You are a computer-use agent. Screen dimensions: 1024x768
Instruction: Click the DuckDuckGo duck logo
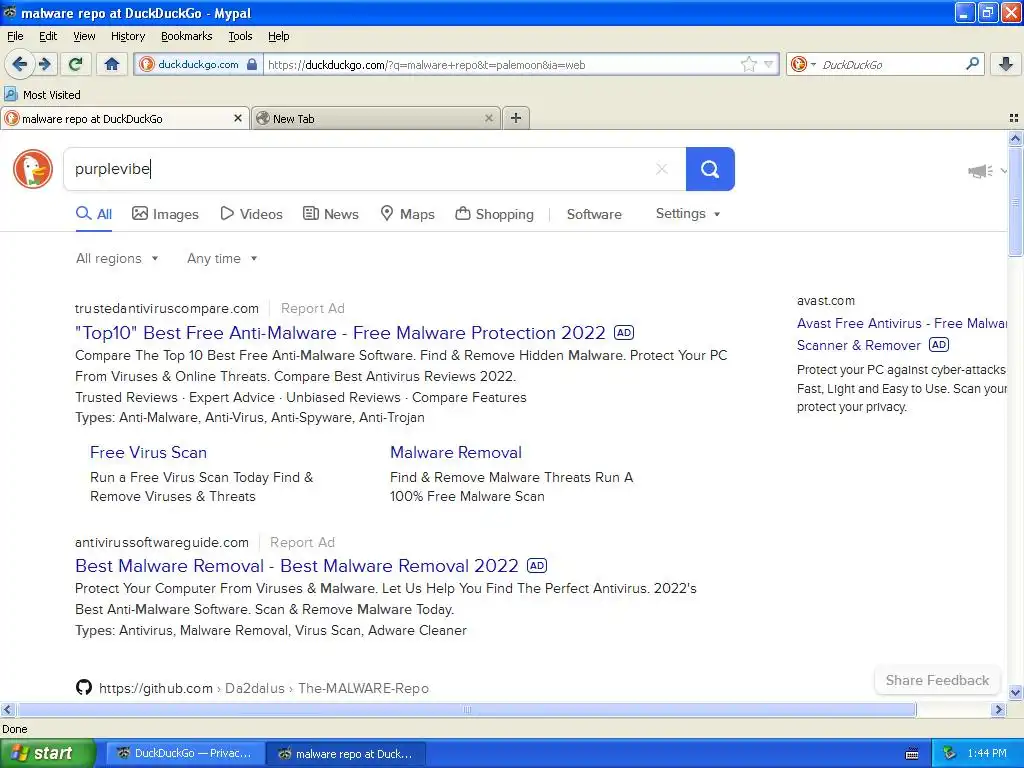(33, 168)
